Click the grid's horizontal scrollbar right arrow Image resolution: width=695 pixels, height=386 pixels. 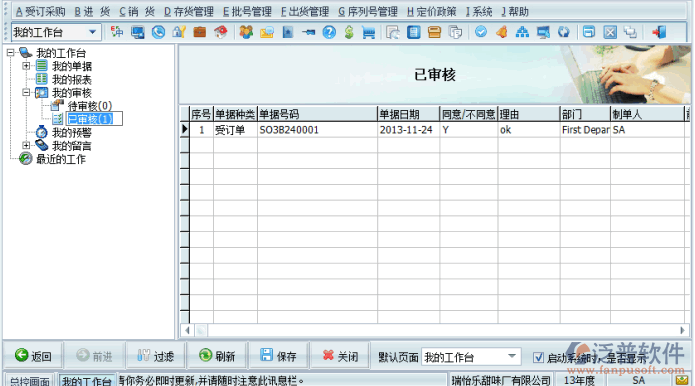[x=682, y=330]
